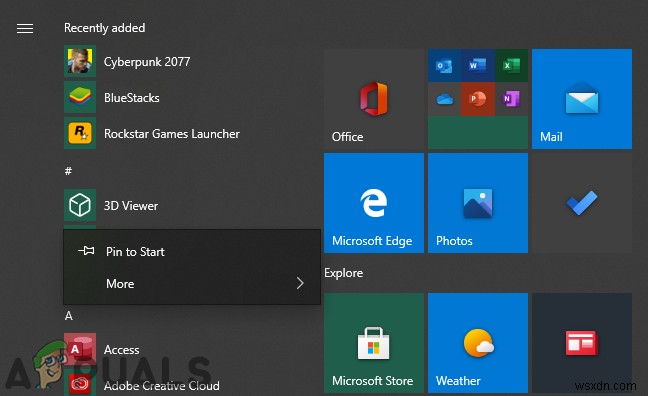Click the Adobe Creative Cloud label
The image size is (648, 396).
(x=162, y=386)
